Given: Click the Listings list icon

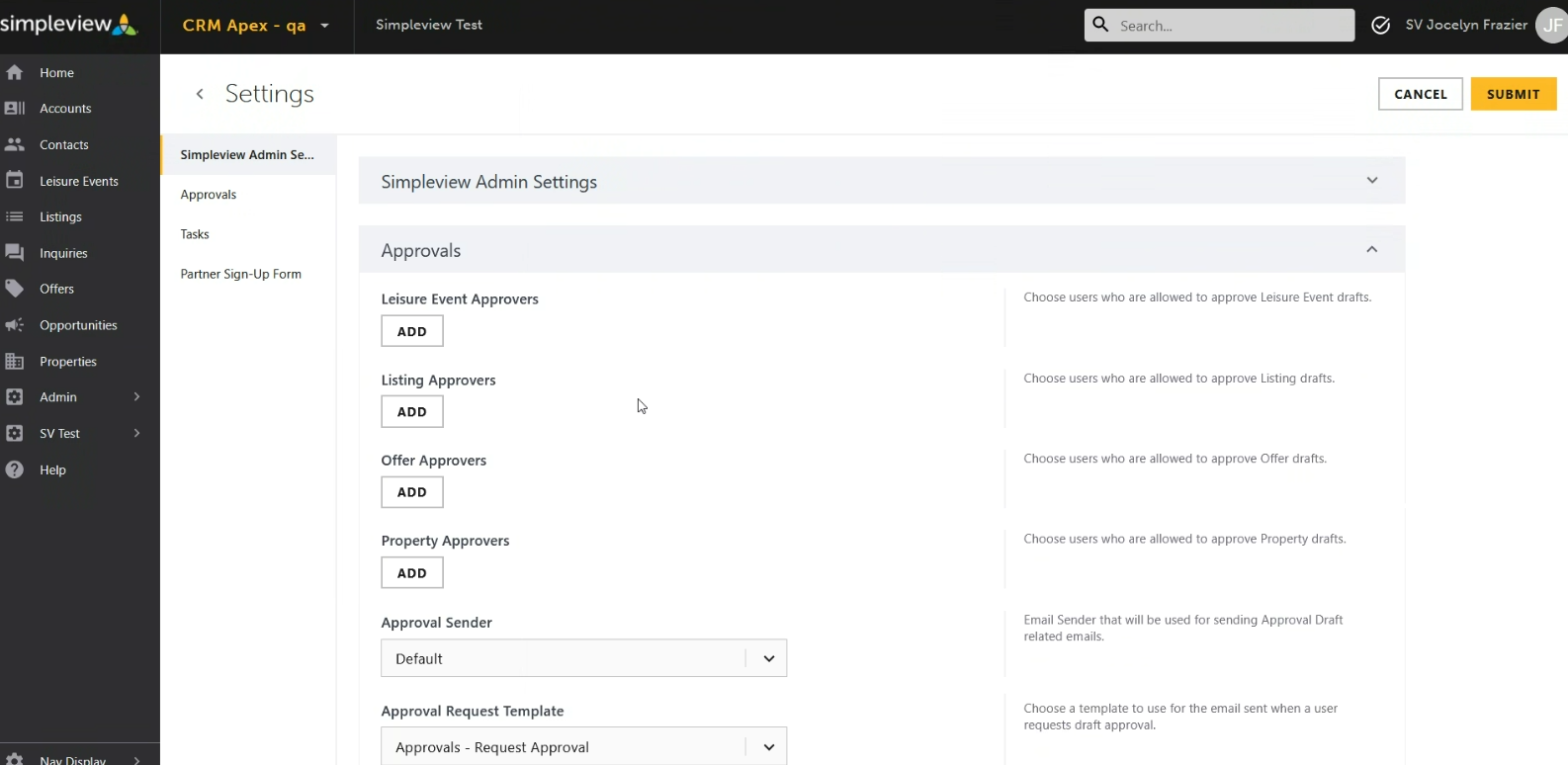Looking at the screenshot, I should pos(15,216).
